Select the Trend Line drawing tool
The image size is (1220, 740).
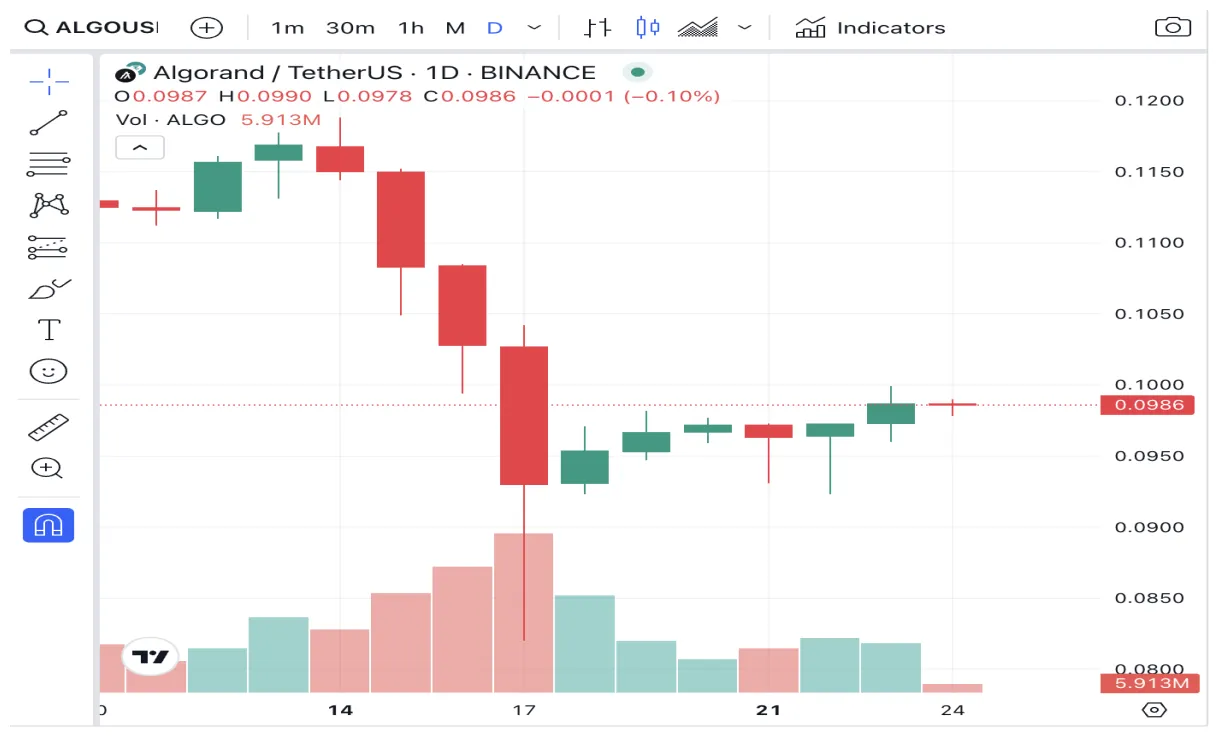(x=47, y=122)
